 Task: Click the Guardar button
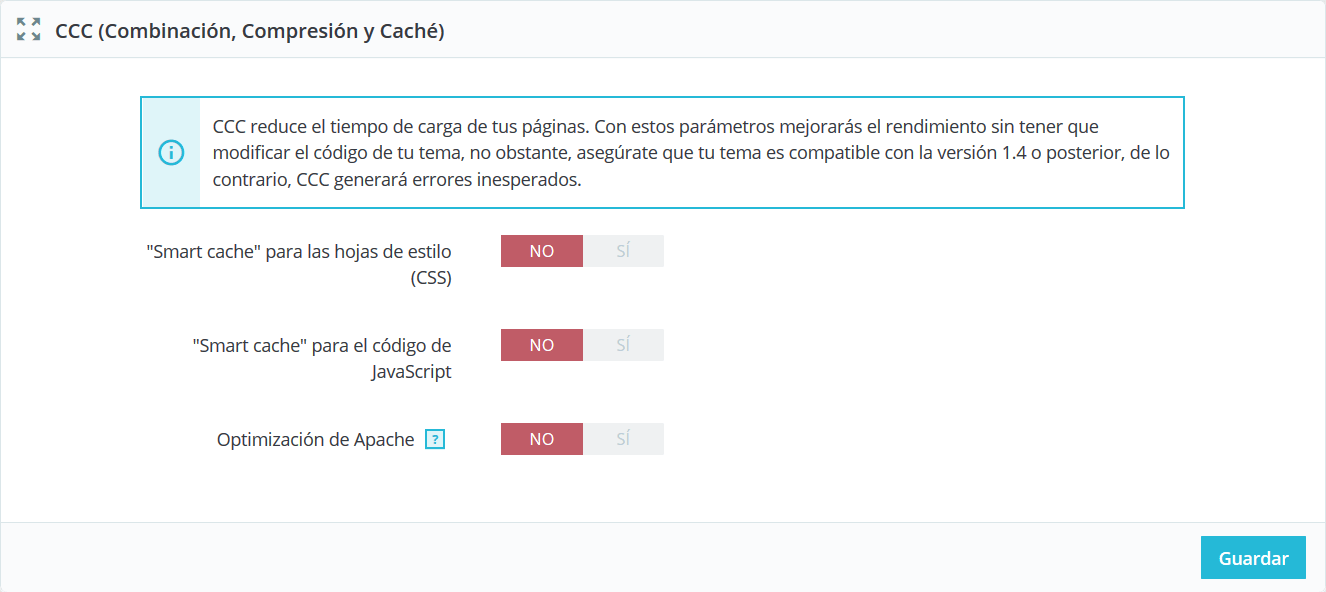coord(1253,558)
